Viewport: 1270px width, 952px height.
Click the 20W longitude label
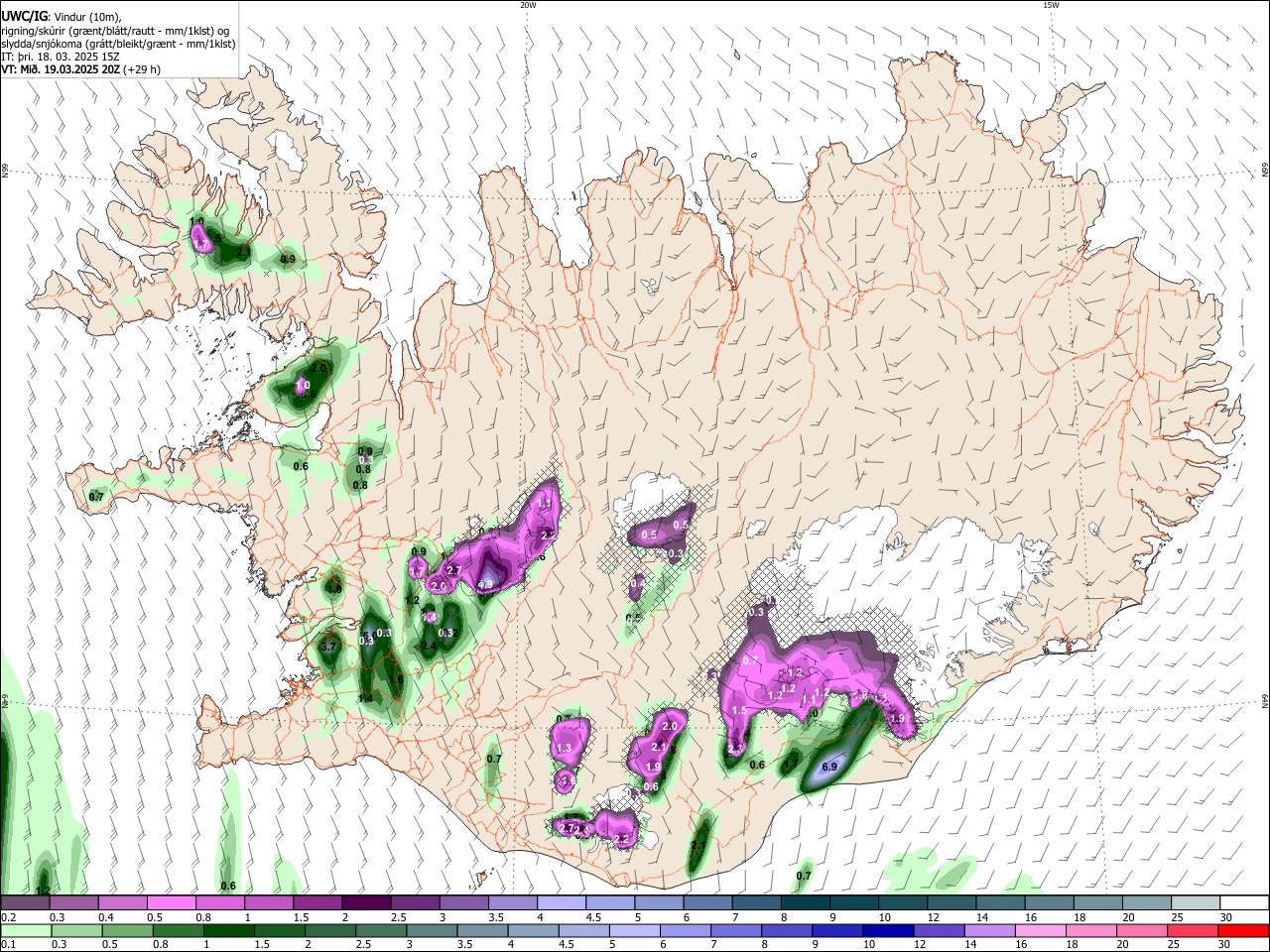tap(528, 5)
